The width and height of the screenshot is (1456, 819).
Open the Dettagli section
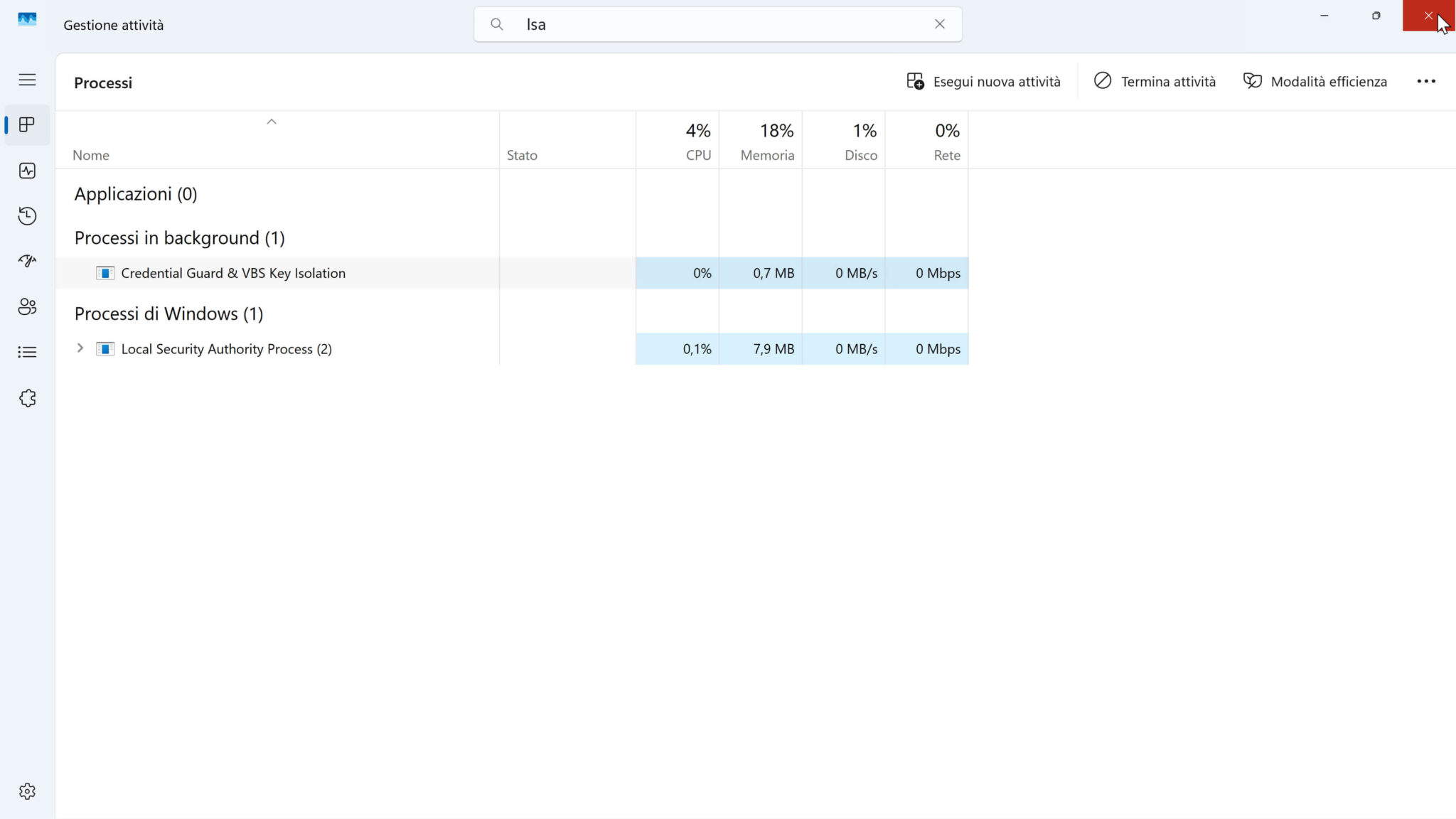[27, 352]
